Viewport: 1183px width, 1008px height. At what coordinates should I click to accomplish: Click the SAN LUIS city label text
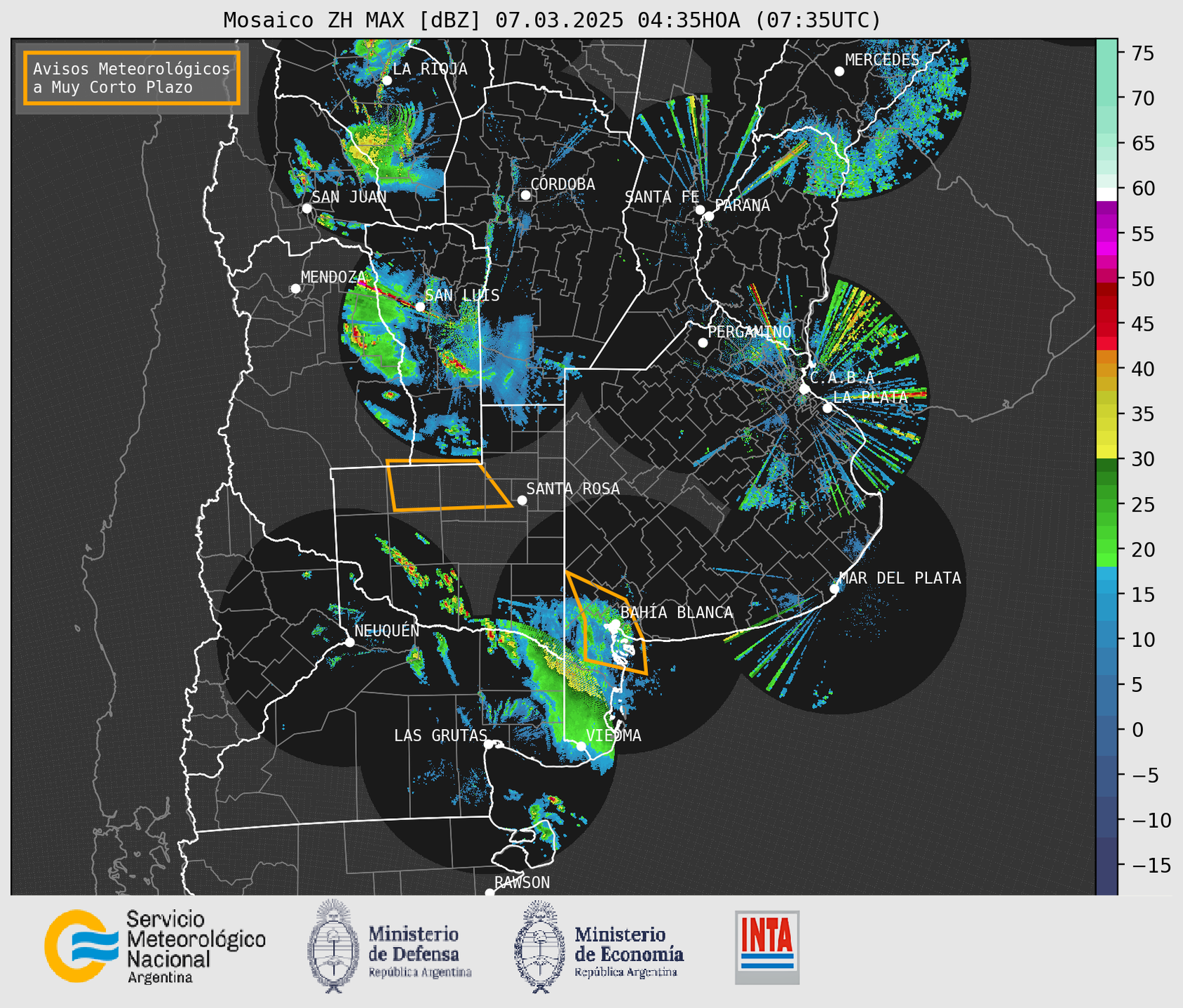pos(463,295)
